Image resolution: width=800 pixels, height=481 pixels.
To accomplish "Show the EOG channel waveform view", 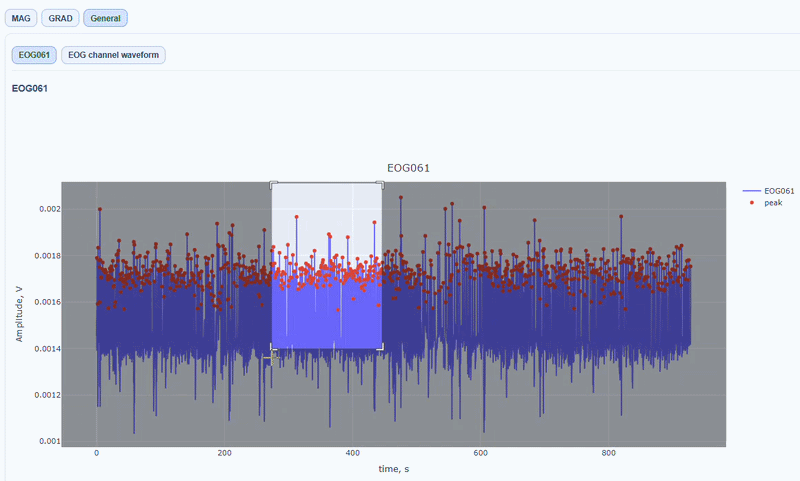I will coord(113,55).
